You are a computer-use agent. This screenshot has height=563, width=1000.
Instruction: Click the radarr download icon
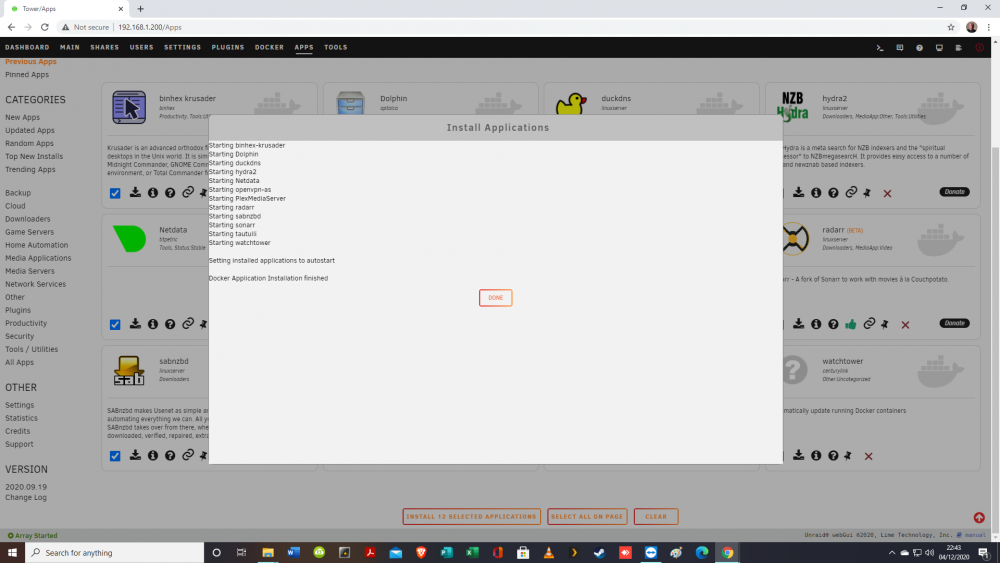(798, 324)
